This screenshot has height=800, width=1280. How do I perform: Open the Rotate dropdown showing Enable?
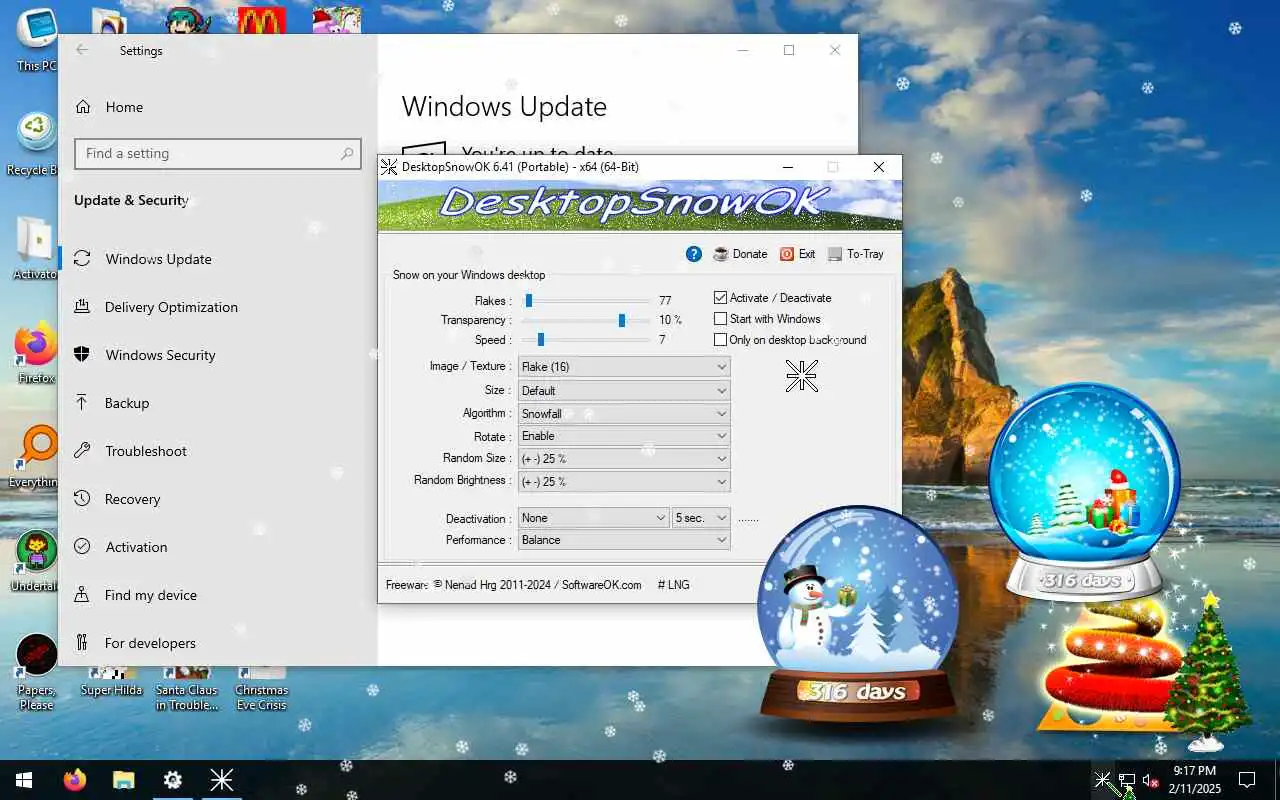coord(624,436)
